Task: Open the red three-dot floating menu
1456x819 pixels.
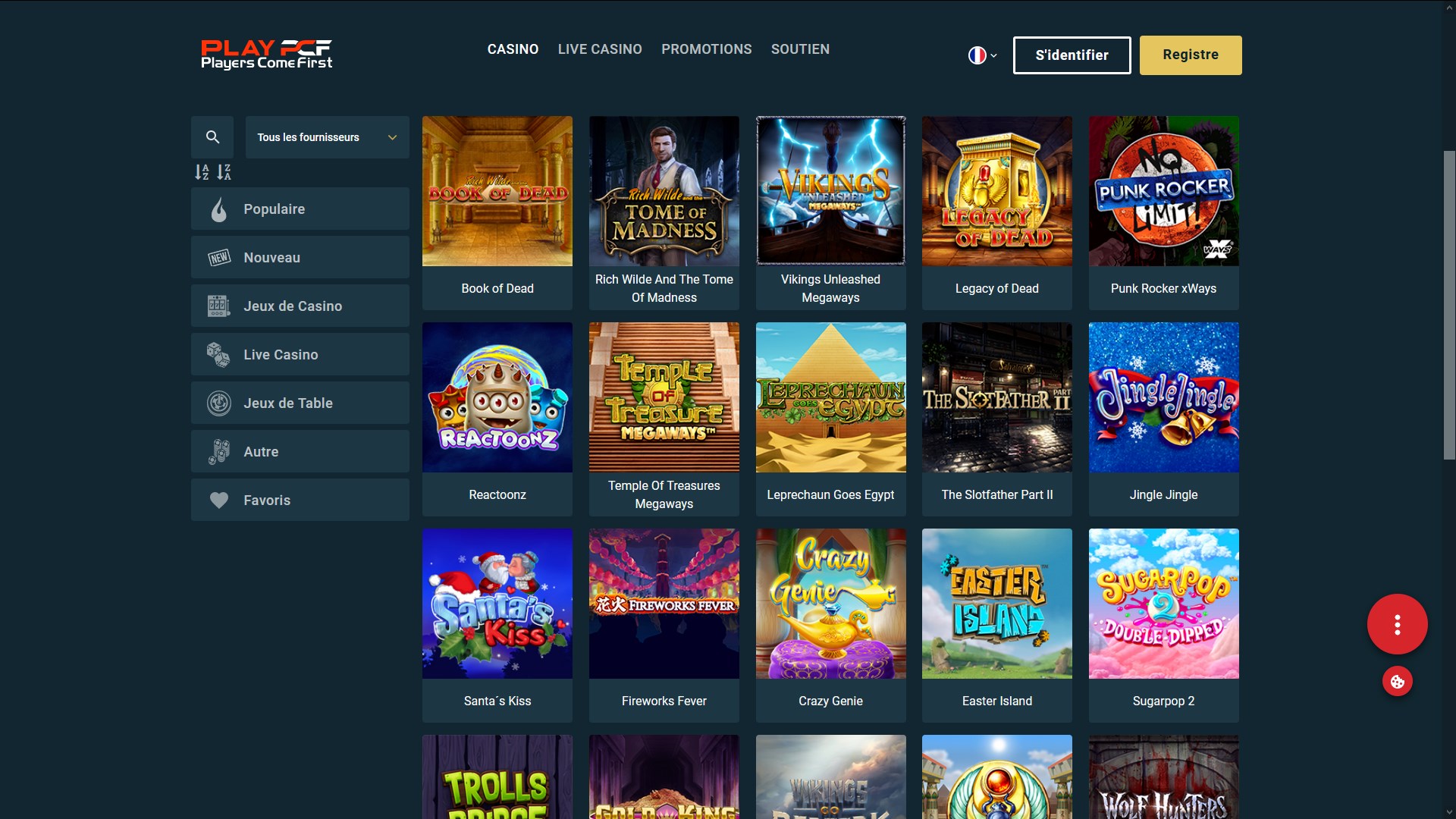Action: click(1397, 624)
